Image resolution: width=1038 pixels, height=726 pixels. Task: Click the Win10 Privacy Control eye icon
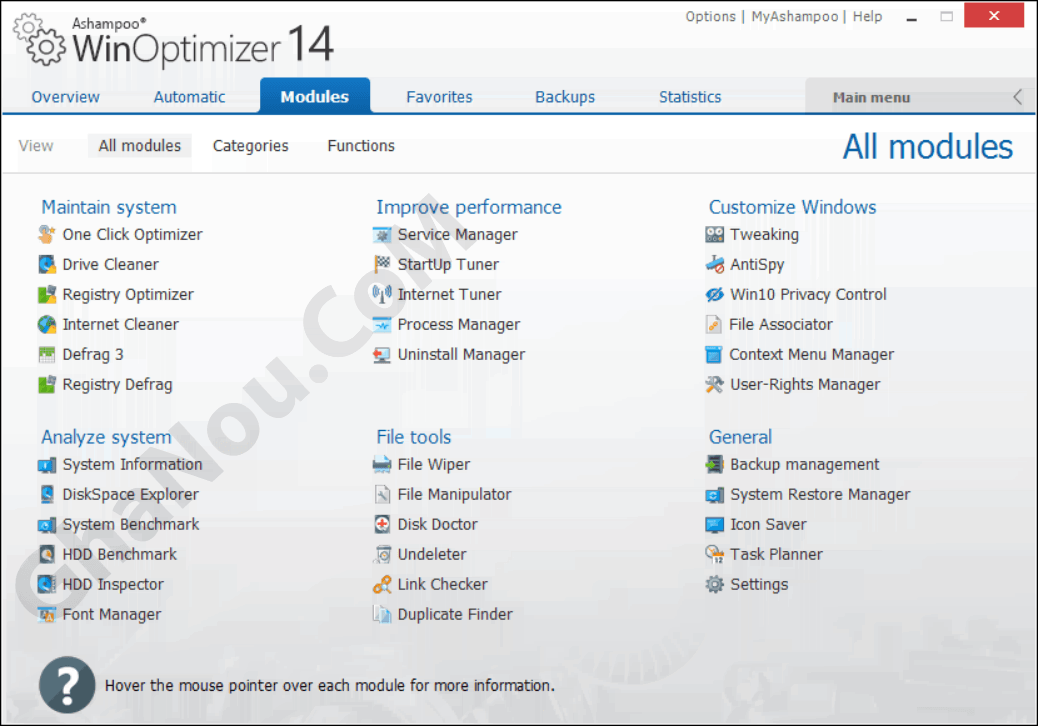(x=714, y=295)
